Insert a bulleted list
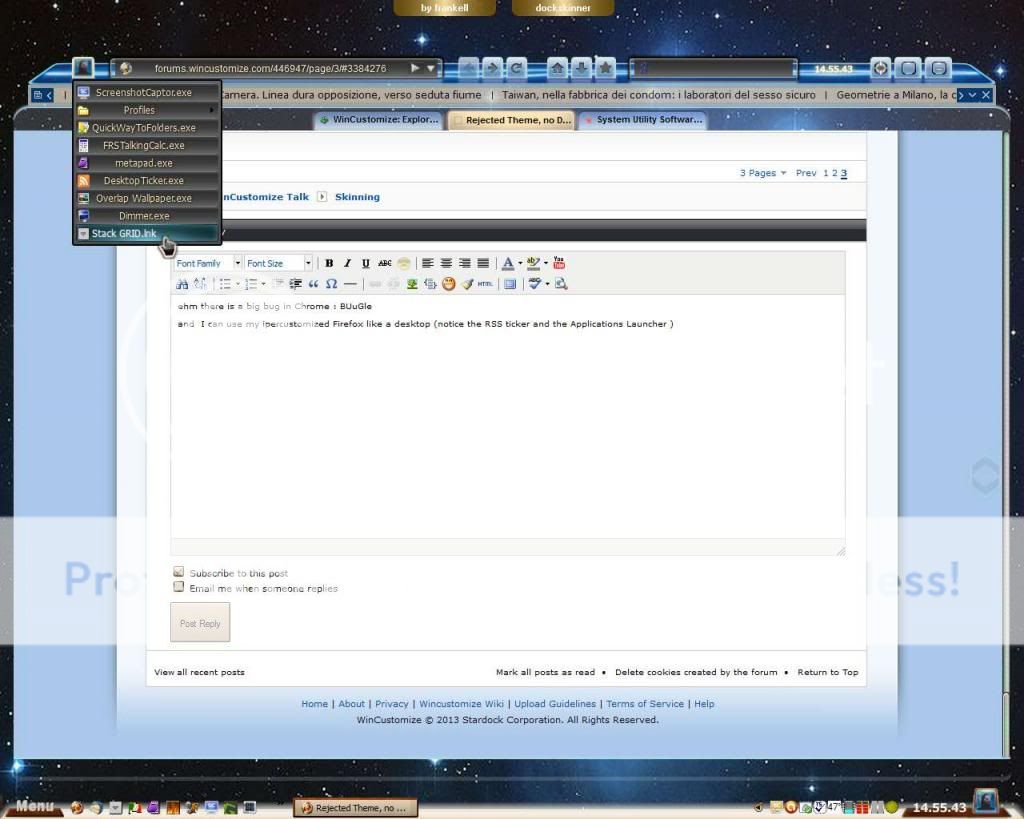Screen dimensions: 1024x819 (225, 283)
